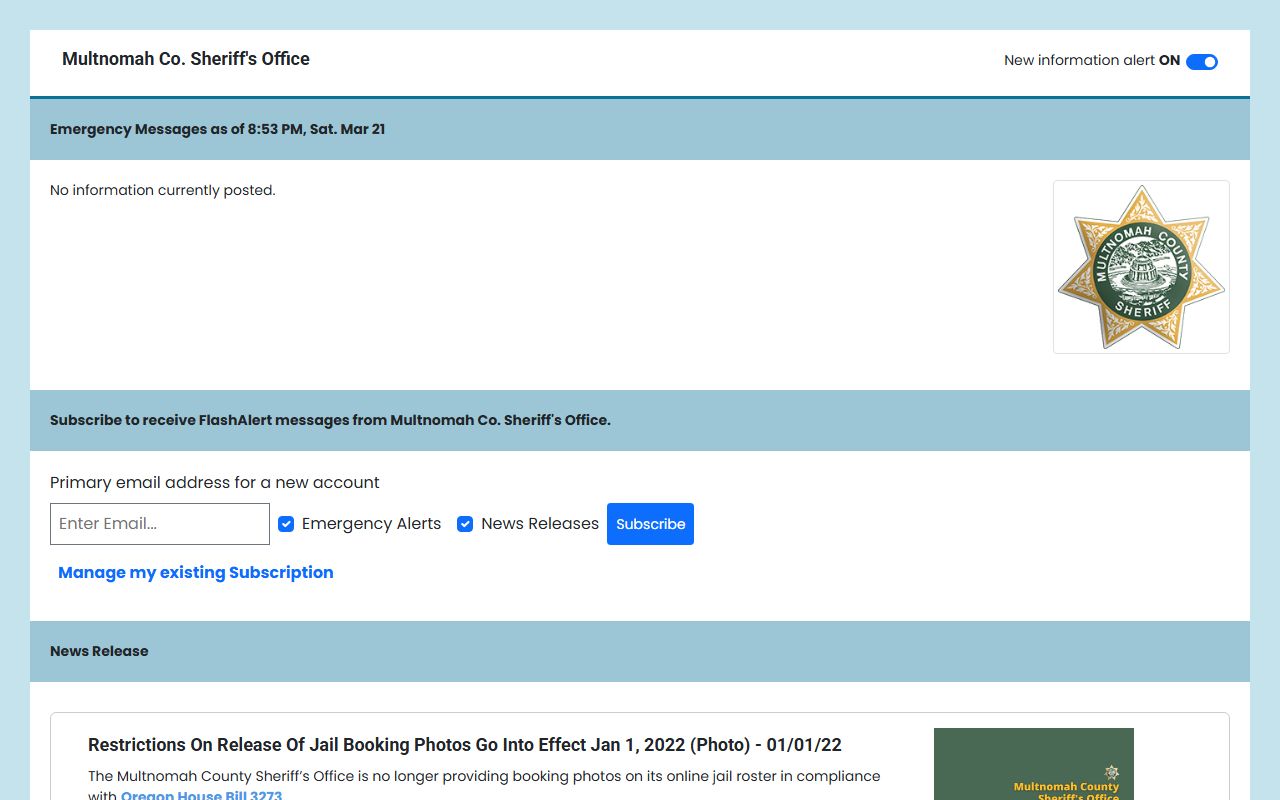Toggle the New information alert switch
The image size is (1280, 800).
click(1201, 62)
